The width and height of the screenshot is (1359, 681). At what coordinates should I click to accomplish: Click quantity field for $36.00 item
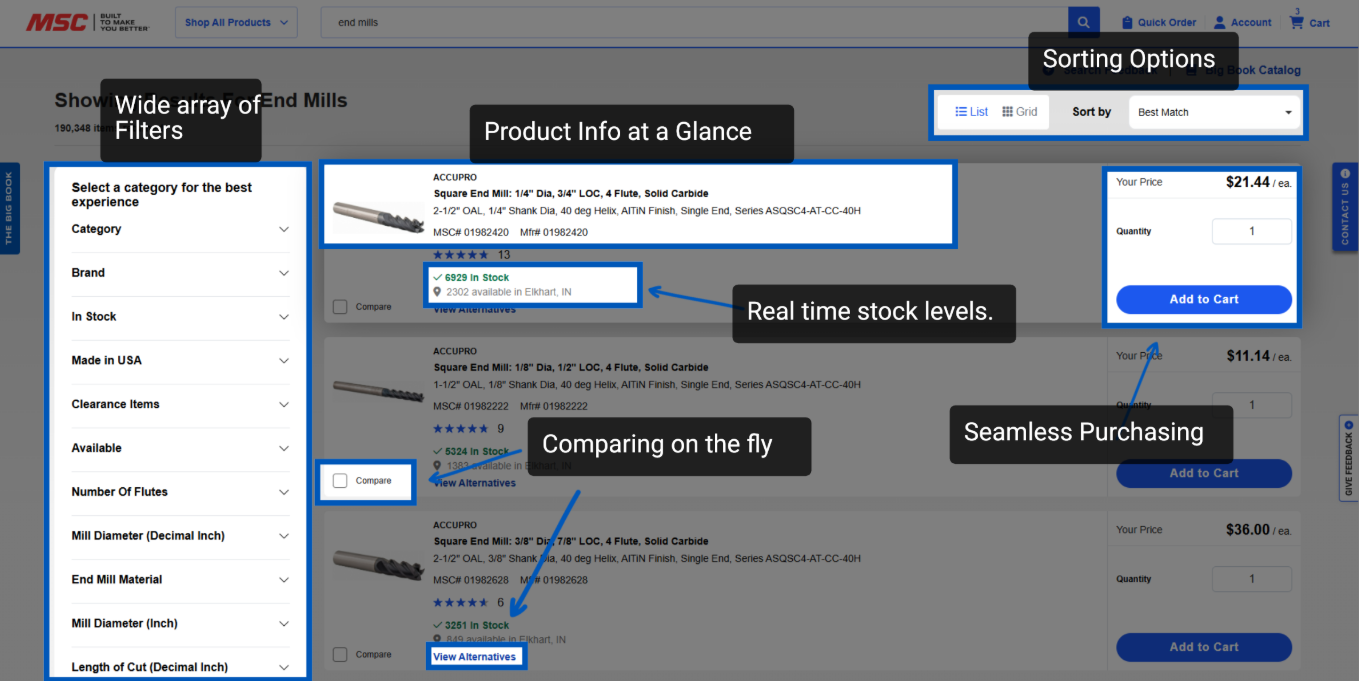point(1252,579)
